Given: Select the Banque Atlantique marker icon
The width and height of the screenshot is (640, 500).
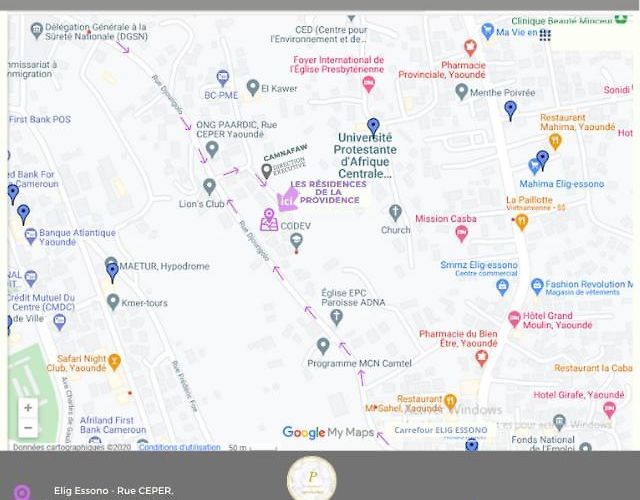Looking at the screenshot, I should click(31, 236).
